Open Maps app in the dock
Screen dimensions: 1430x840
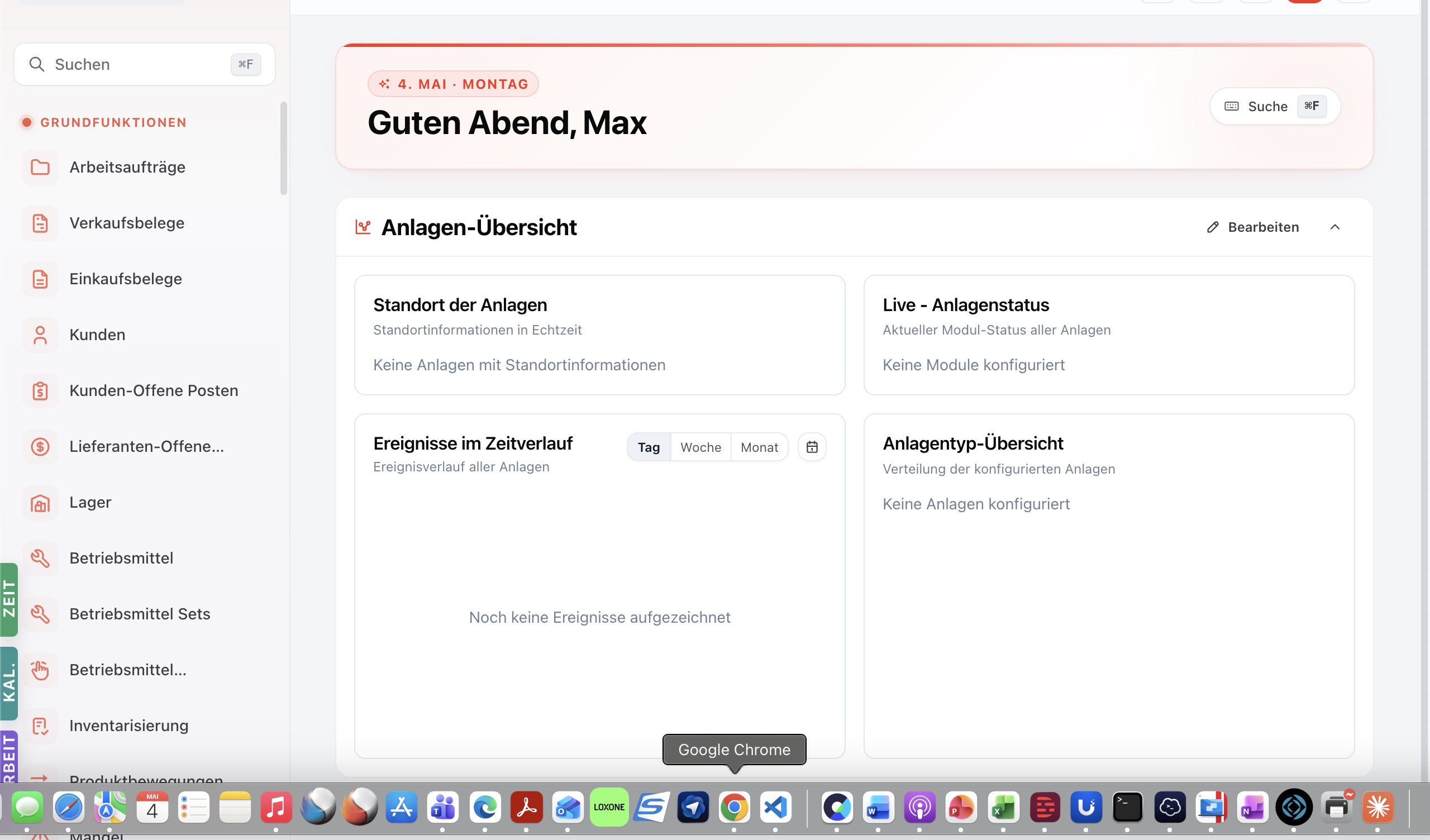110,807
